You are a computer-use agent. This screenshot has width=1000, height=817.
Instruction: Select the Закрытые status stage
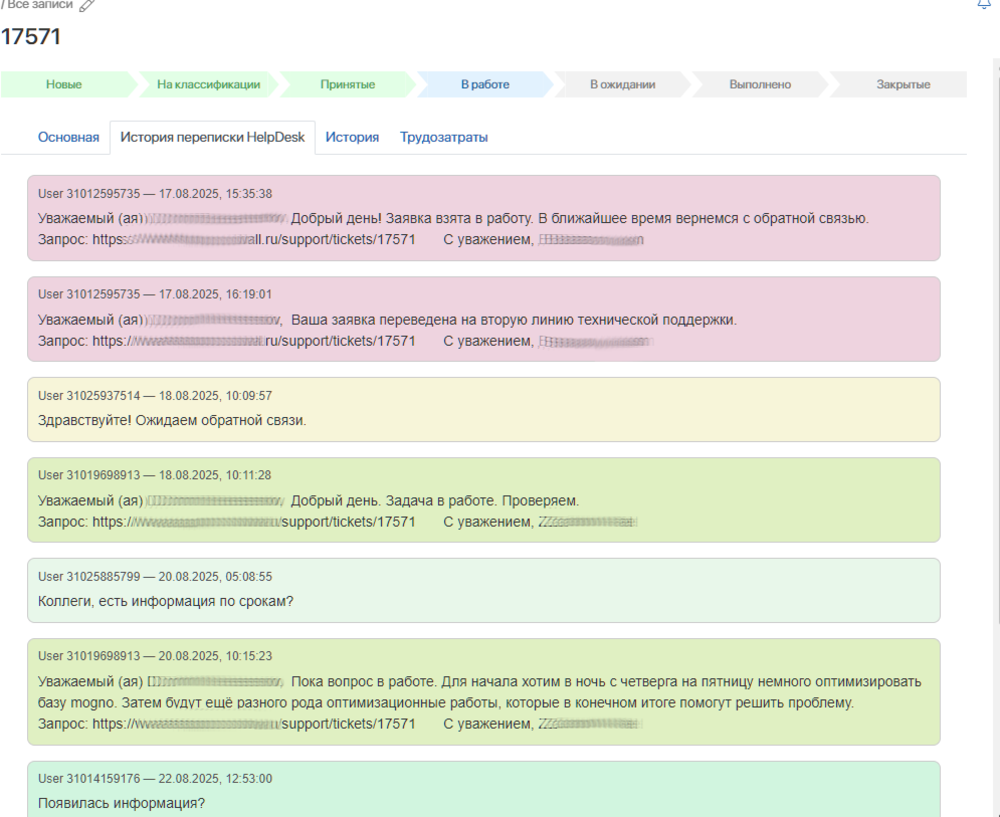[903, 85]
